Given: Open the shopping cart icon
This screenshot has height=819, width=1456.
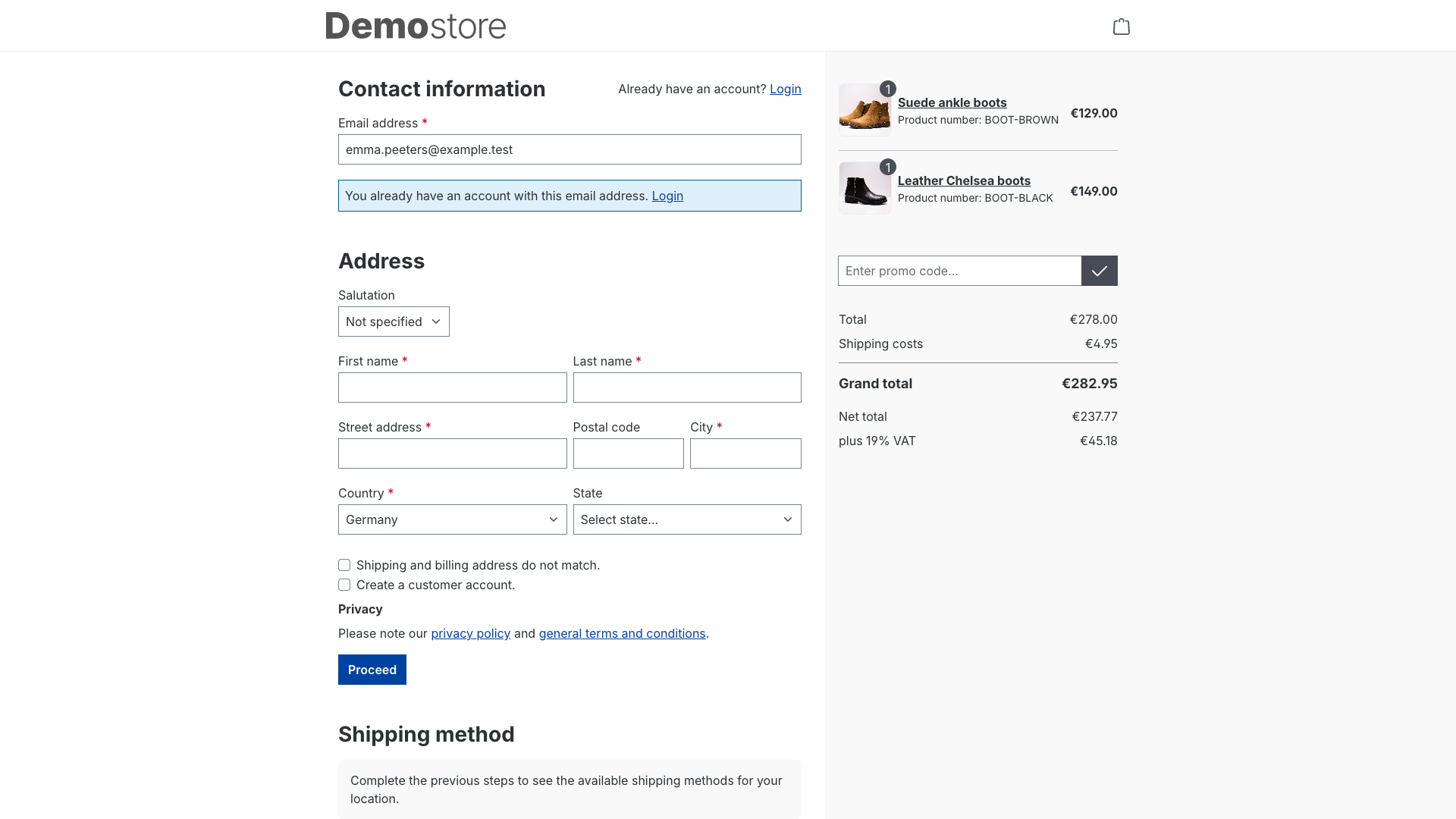Looking at the screenshot, I should tap(1121, 27).
